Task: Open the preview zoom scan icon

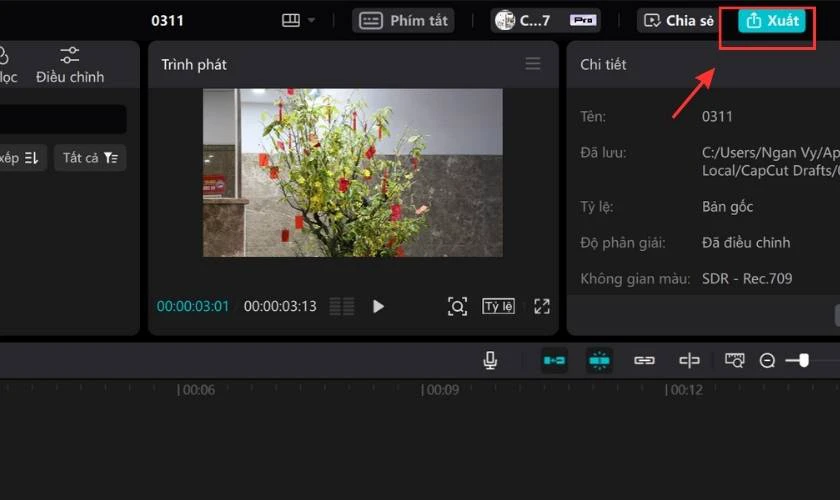Action: coord(458,306)
